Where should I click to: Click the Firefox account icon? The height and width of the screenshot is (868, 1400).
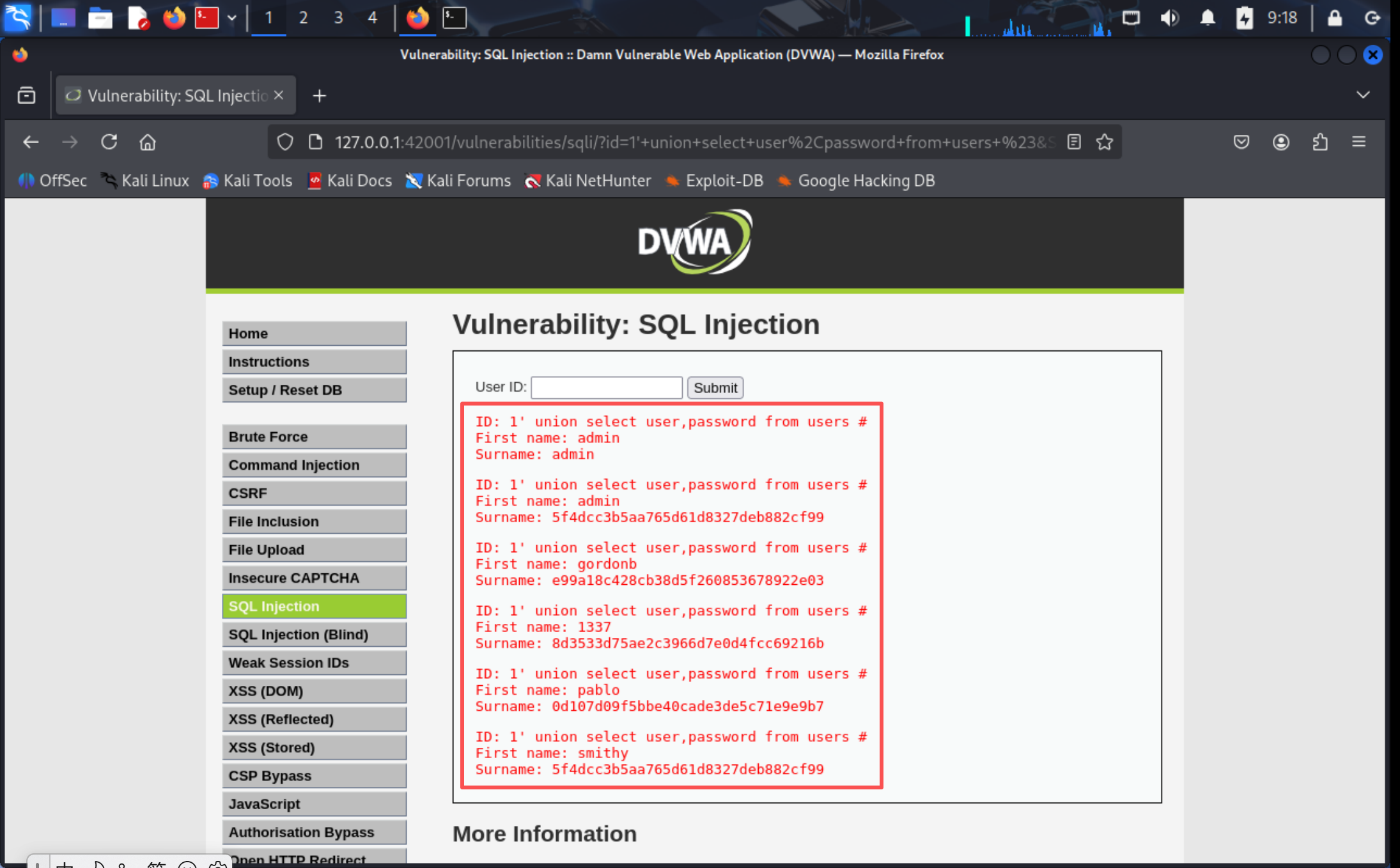(x=1281, y=142)
